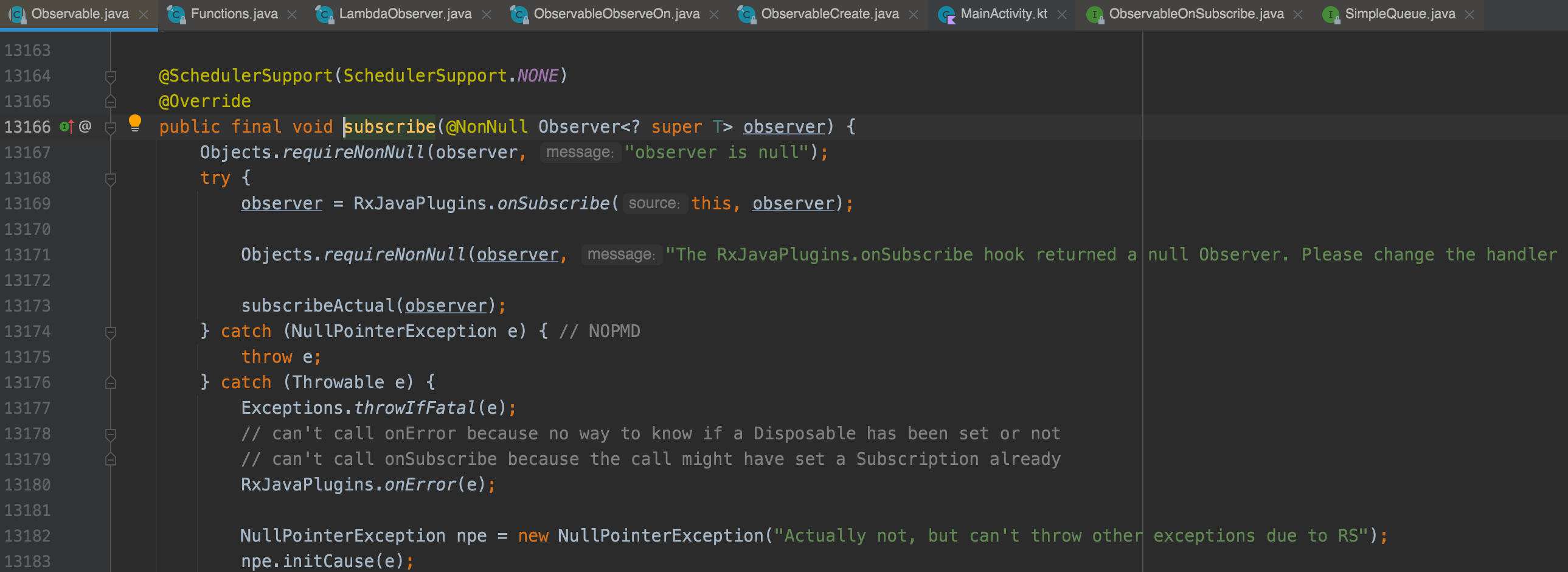Click the @ annotation gutter icon
1568x572 pixels.
[x=85, y=127]
